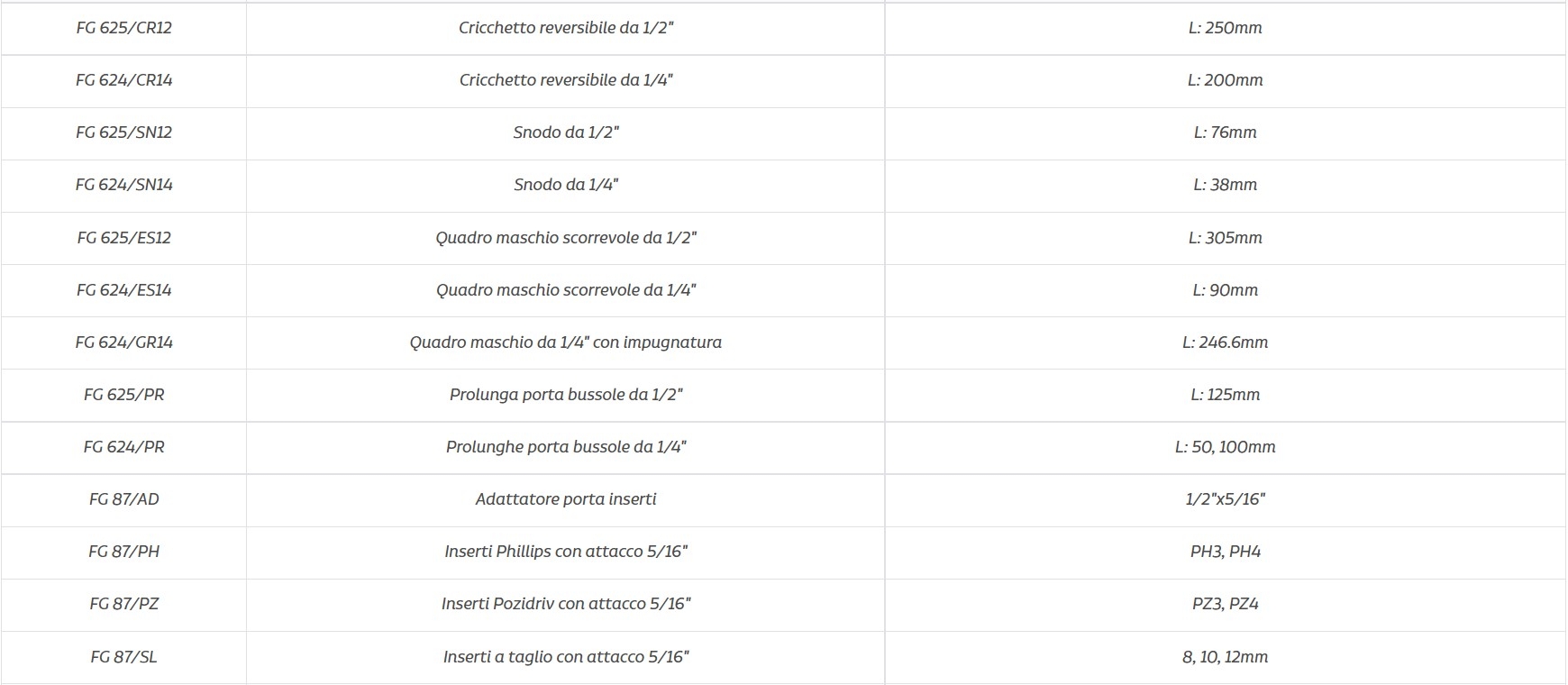Select the FG 625/CR12 product code cell
Viewport: 1568px width, 685px height.
coord(123,28)
